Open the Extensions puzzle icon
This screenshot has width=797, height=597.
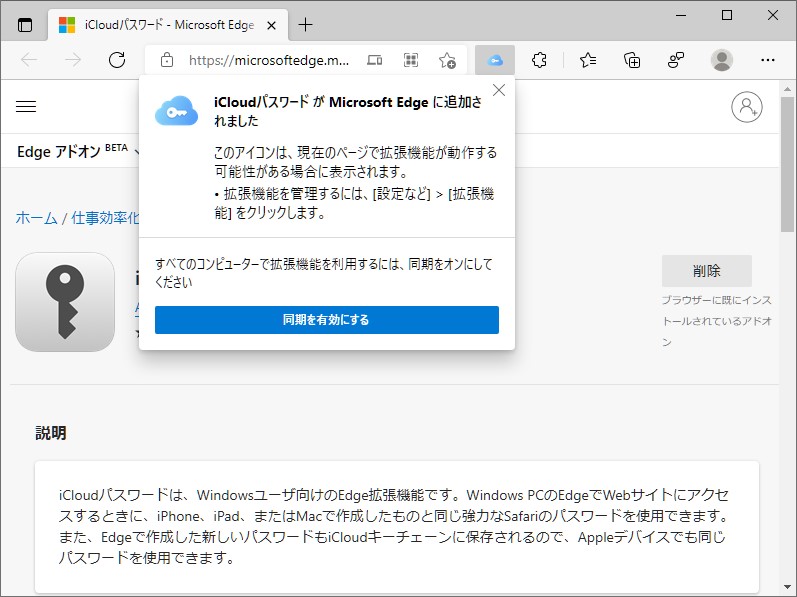(x=539, y=60)
